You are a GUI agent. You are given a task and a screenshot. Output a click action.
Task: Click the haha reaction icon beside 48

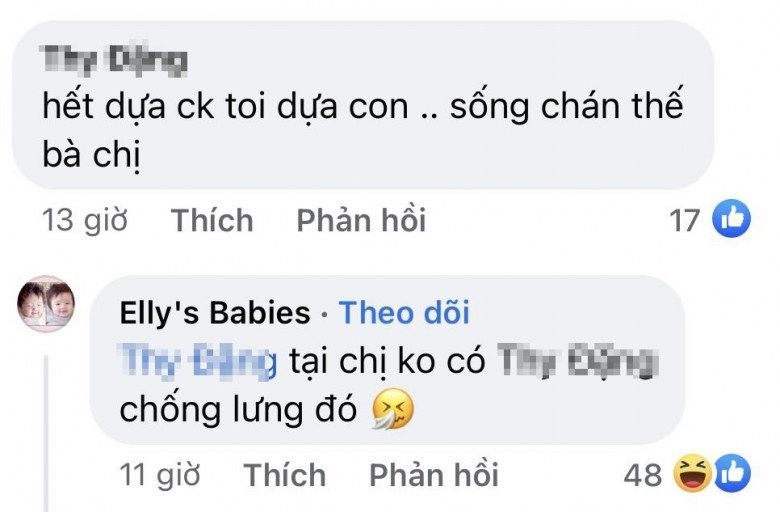click(x=694, y=475)
